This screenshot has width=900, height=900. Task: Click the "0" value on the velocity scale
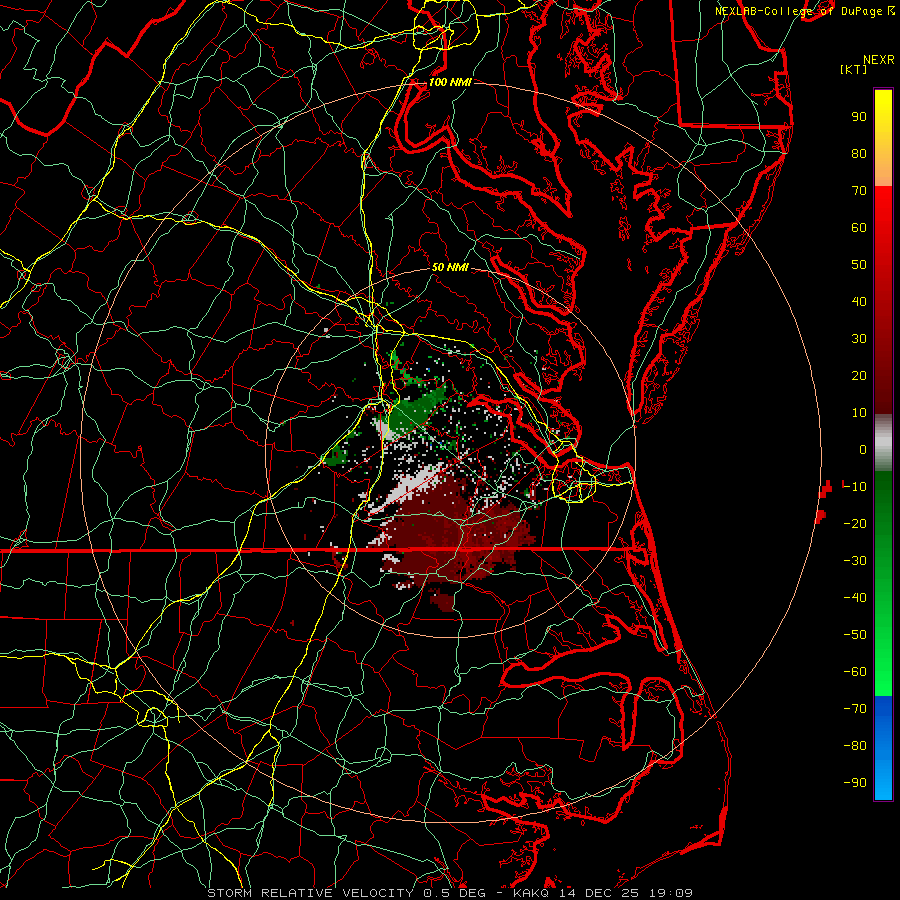click(863, 450)
